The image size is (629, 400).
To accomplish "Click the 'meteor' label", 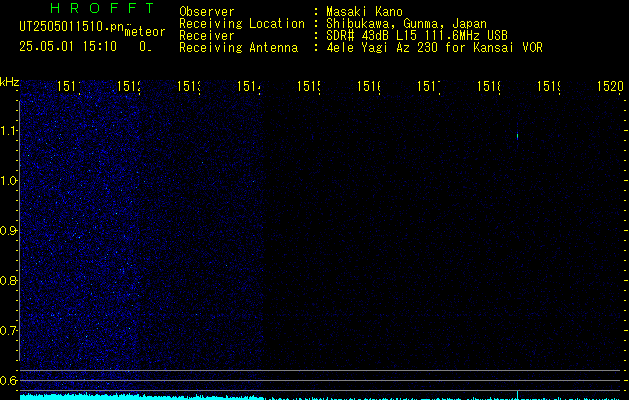I will (x=145, y=32).
